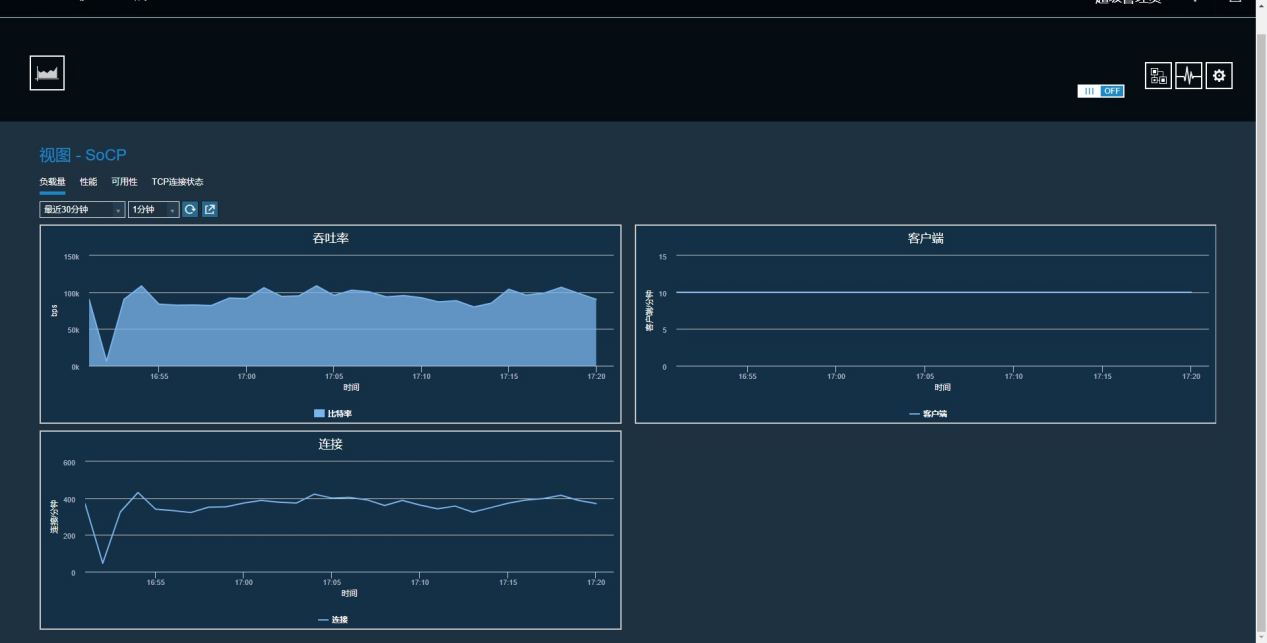The width and height of the screenshot is (1267, 643).
Task: Toggle 比特率 legend series in throughput chart
Action: 332,413
